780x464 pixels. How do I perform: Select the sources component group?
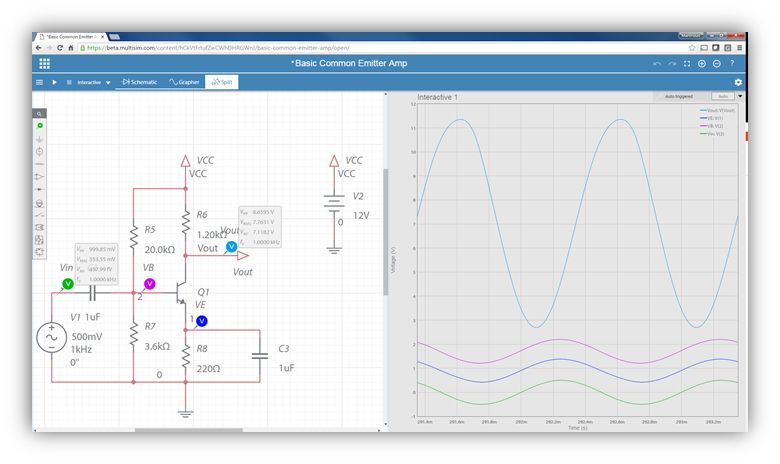[39, 151]
